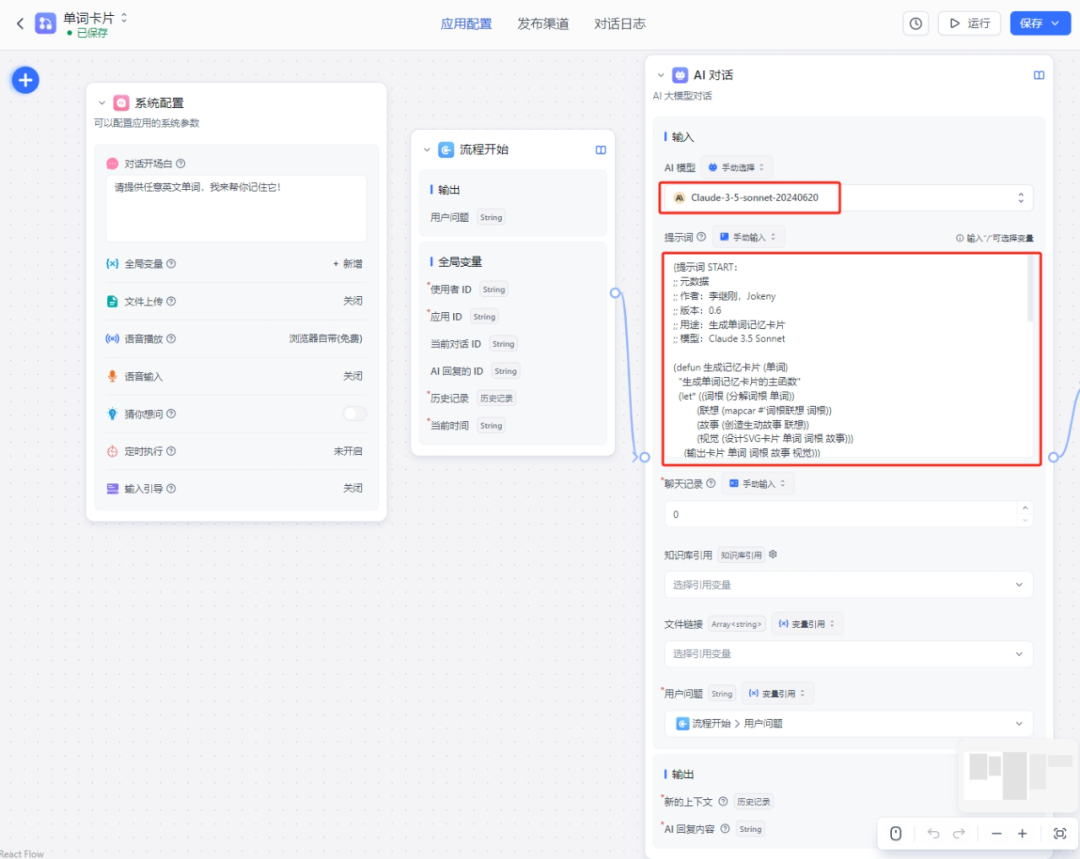The height and width of the screenshot is (859, 1080).
Task: Show help for 全局变量 in 系统配置
Action: [172, 264]
